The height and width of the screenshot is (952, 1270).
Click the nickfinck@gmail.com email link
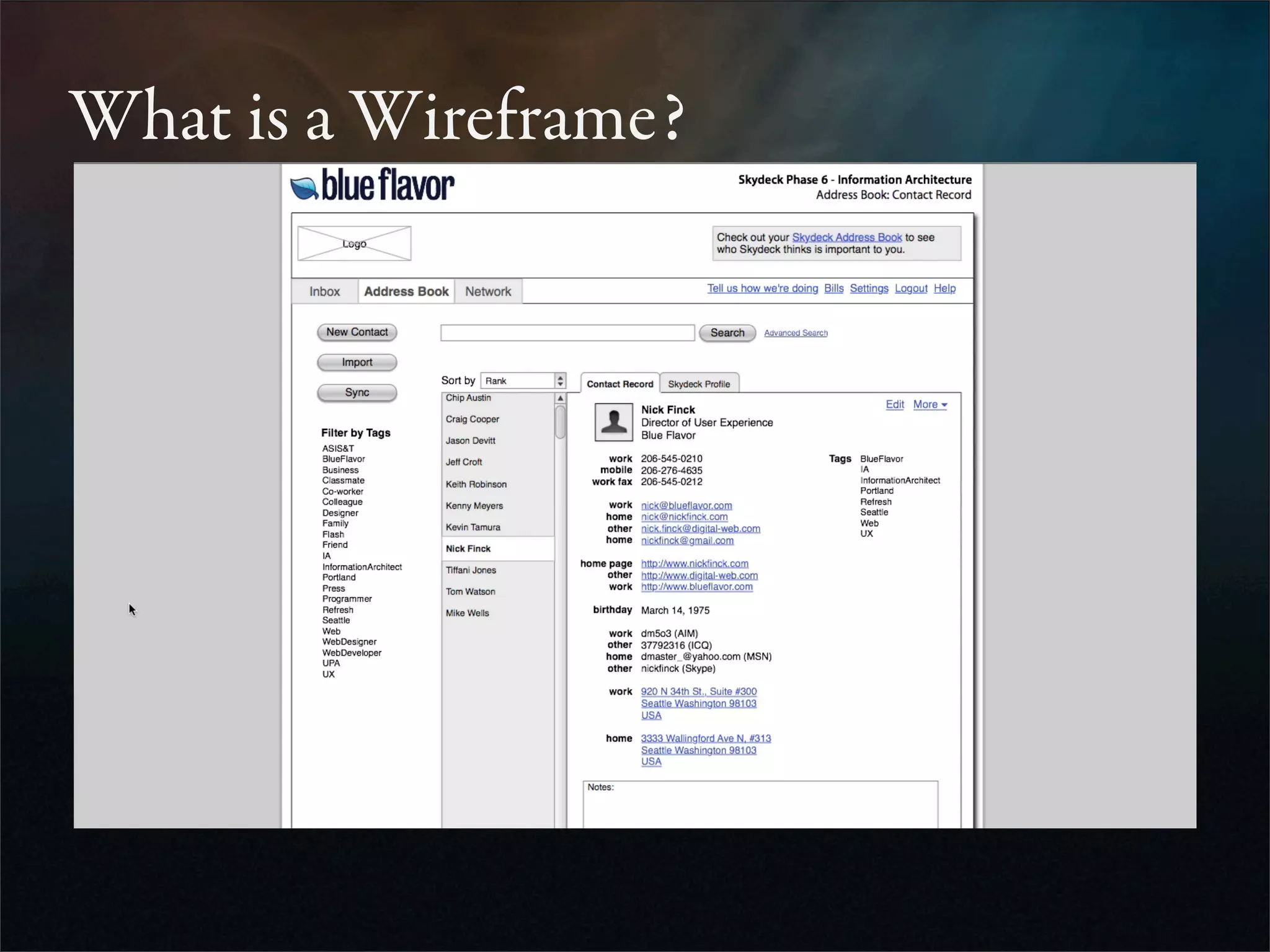tap(687, 540)
